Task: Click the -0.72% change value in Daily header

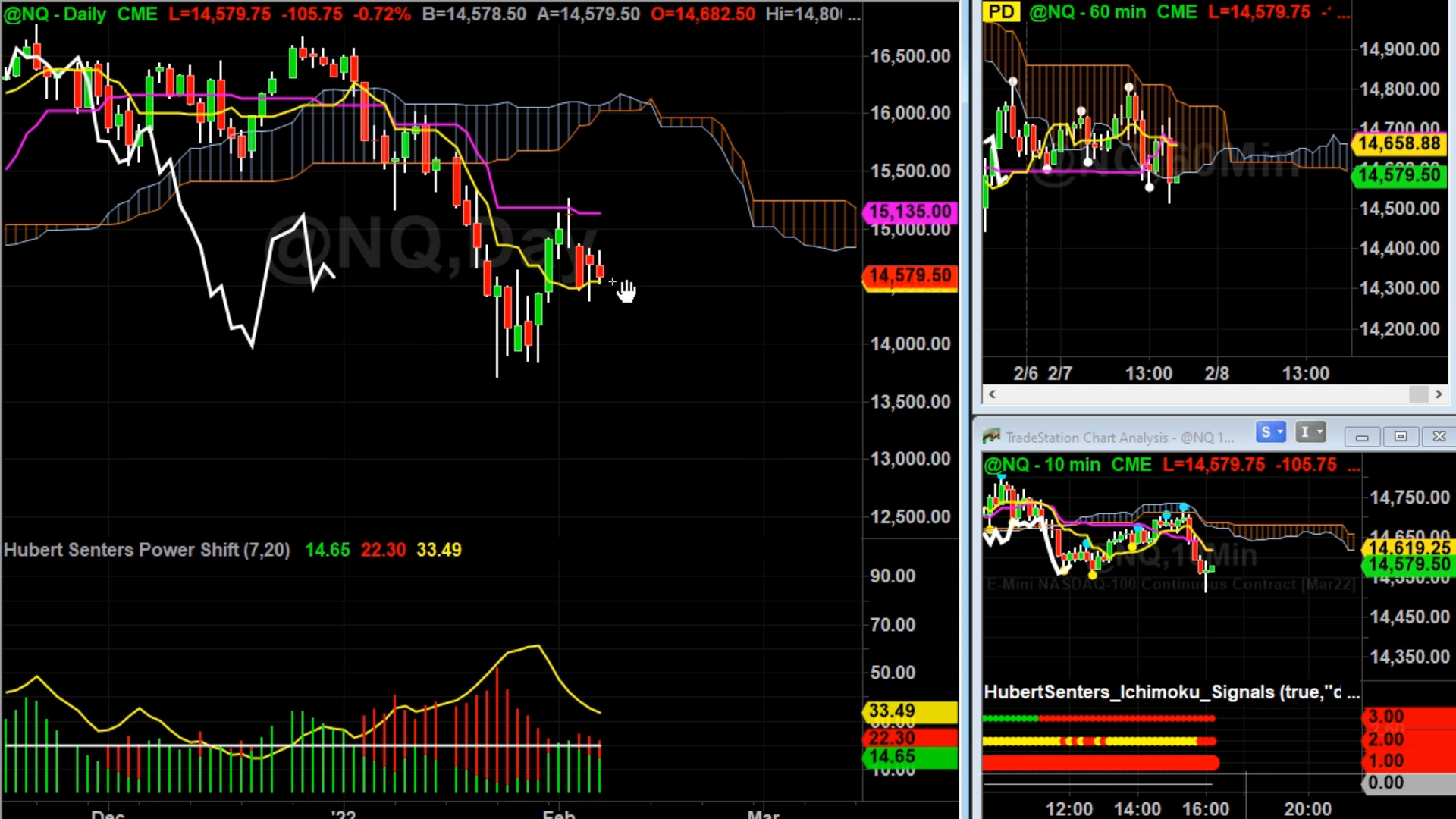Action: click(383, 14)
